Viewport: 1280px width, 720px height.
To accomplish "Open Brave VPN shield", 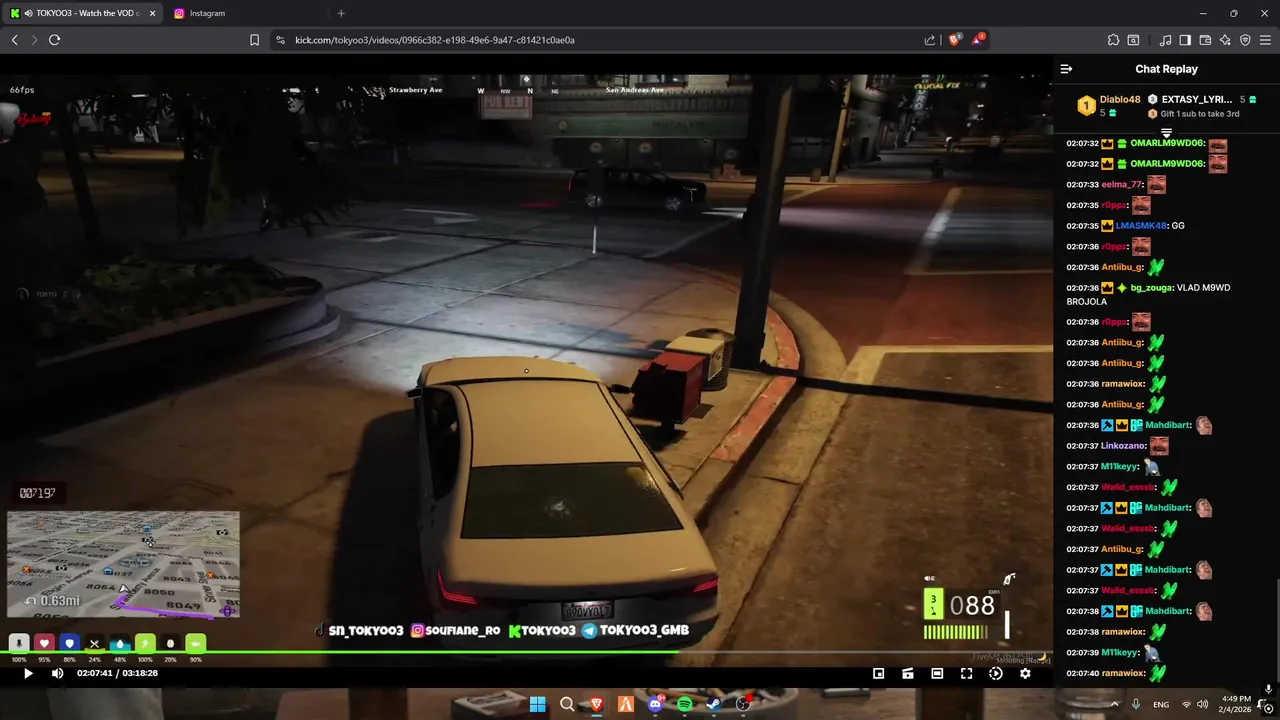I will (x=1245, y=40).
